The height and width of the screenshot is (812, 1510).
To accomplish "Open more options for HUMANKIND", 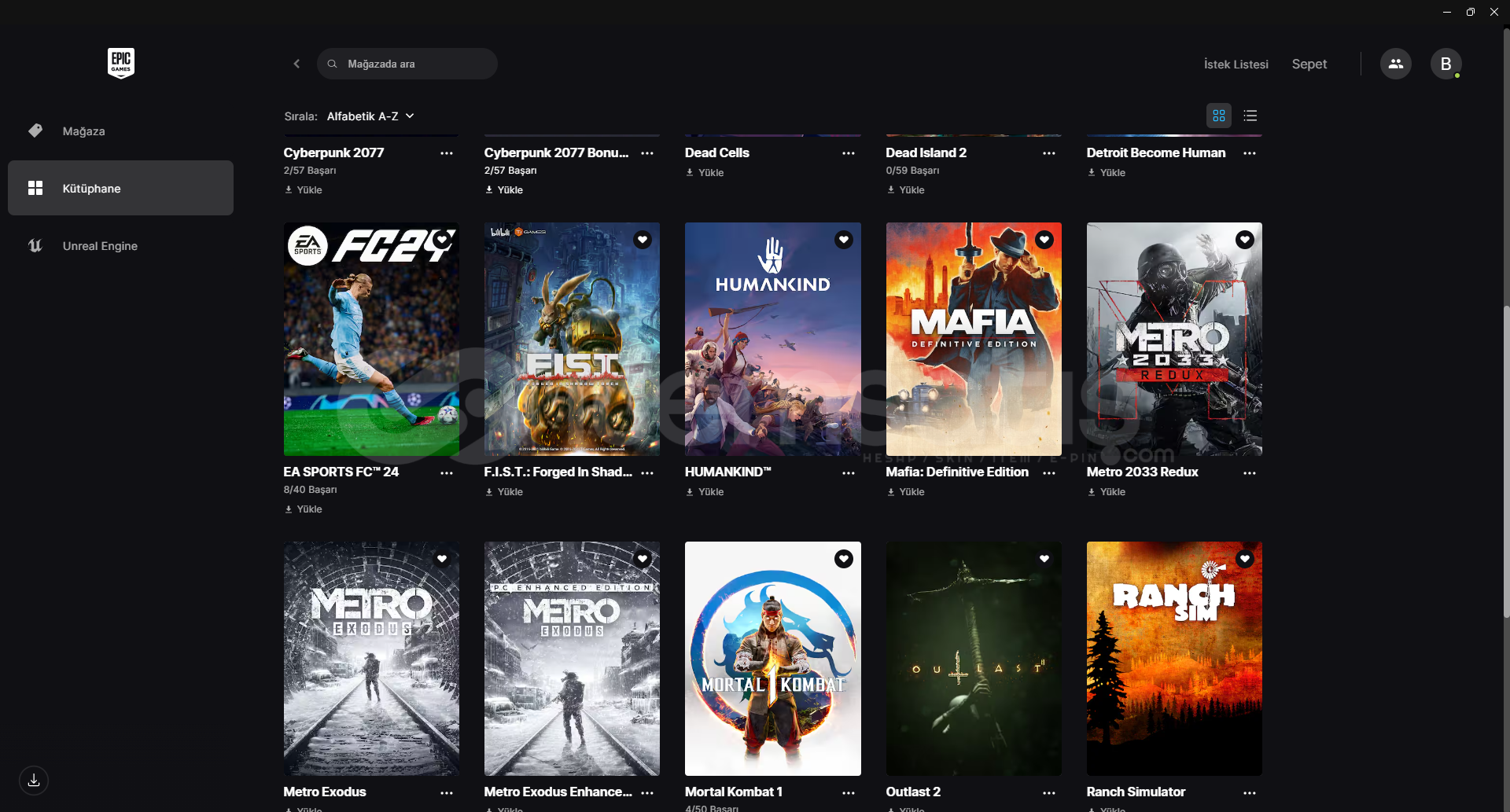I will (x=848, y=473).
